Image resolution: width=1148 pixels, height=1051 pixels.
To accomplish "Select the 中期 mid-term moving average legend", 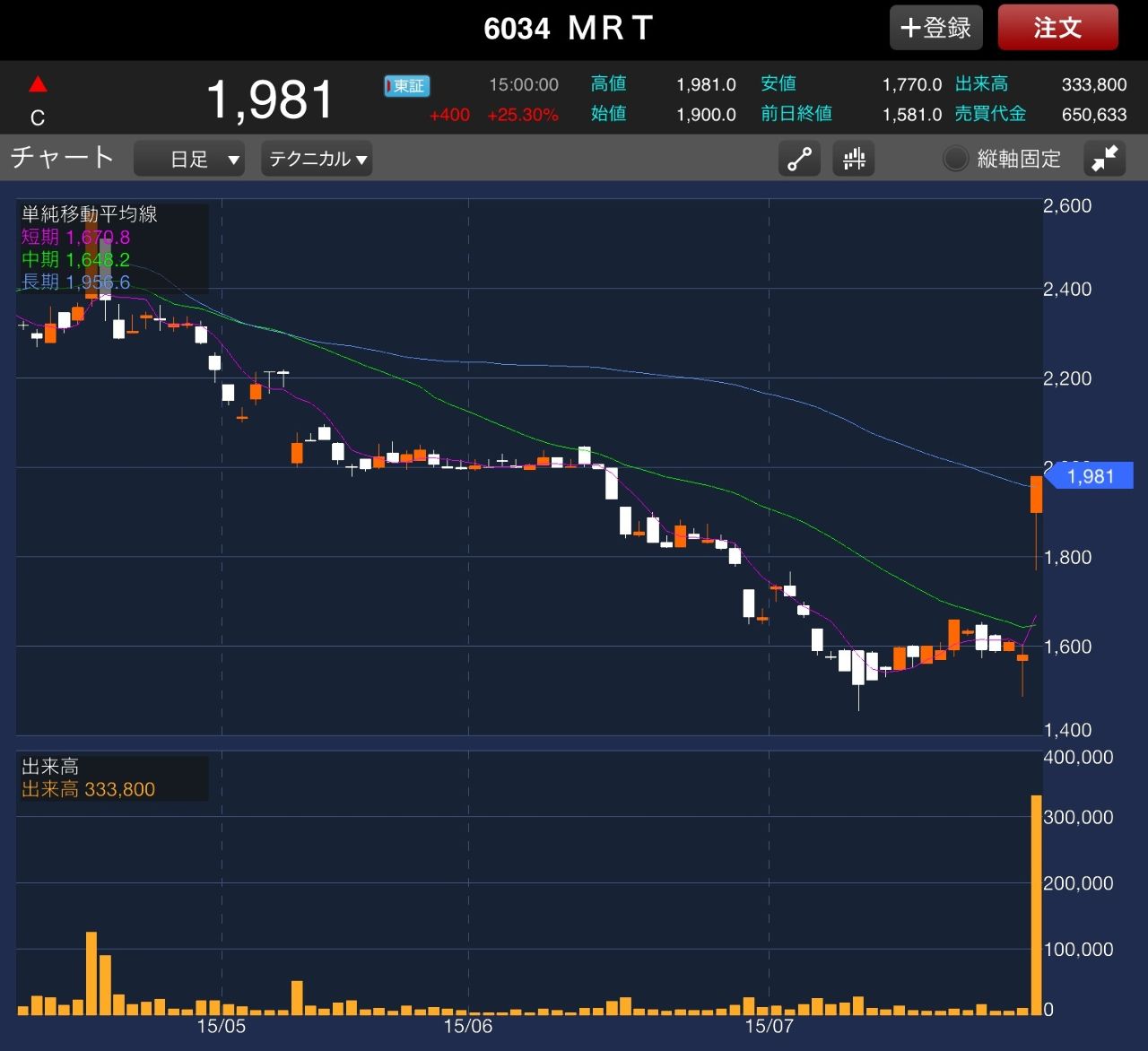I will 76,259.
